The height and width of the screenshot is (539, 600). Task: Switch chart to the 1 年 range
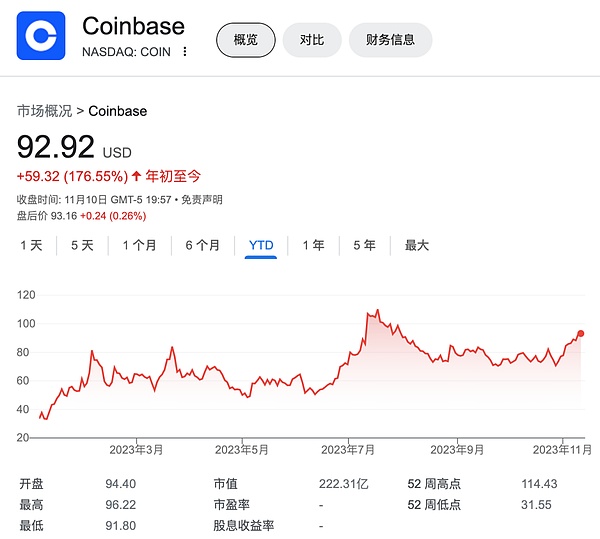(313, 245)
